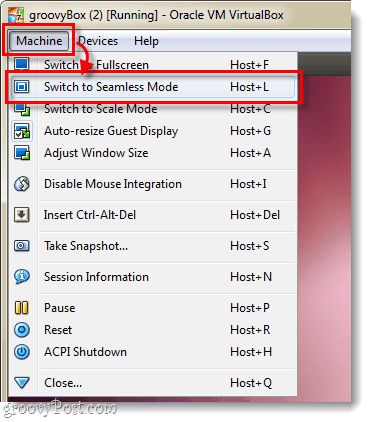Click the Host+Del shortcut text

click(x=255, y=215)
